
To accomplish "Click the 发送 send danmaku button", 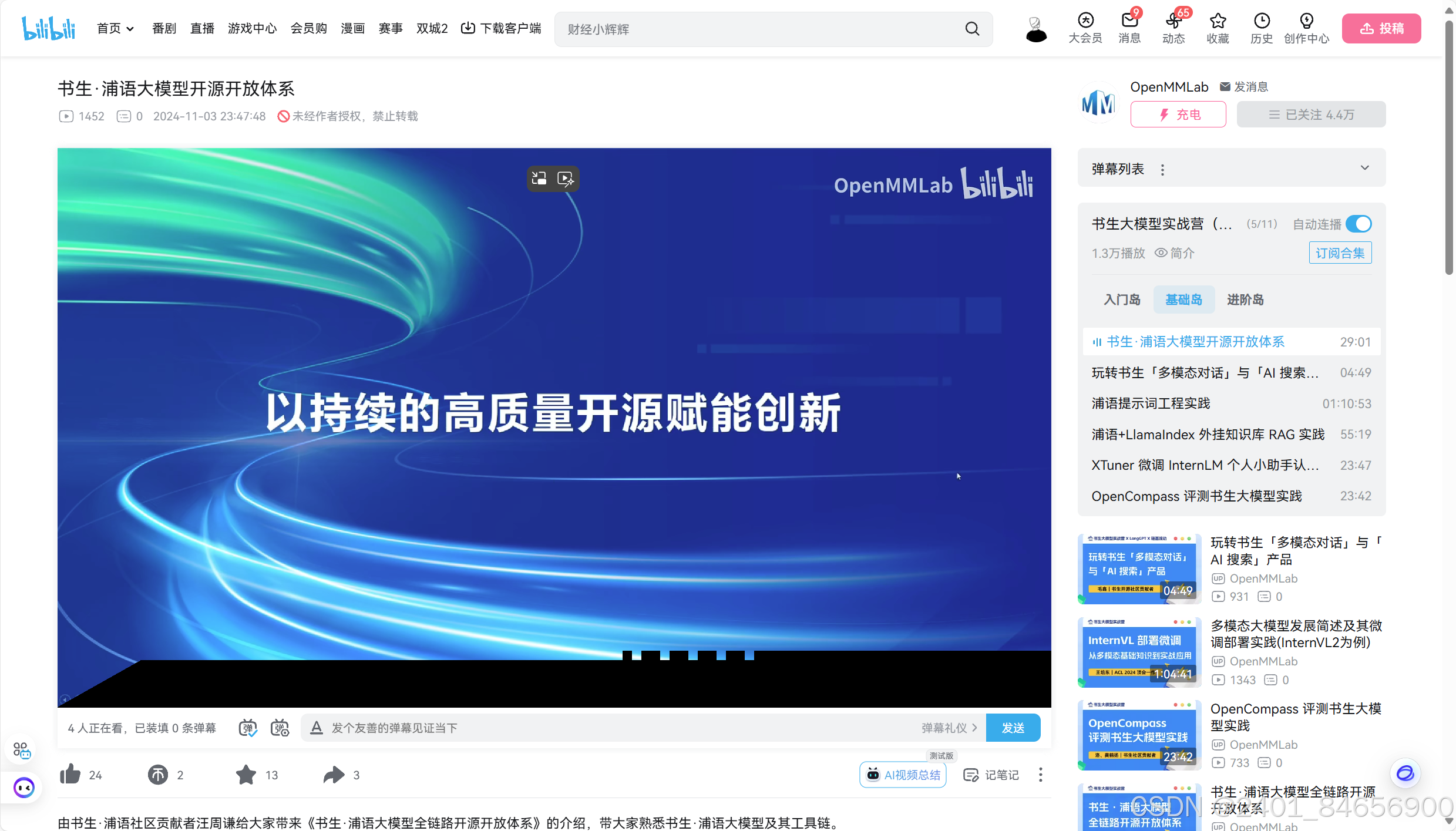I will click(x=1013, y=728).
